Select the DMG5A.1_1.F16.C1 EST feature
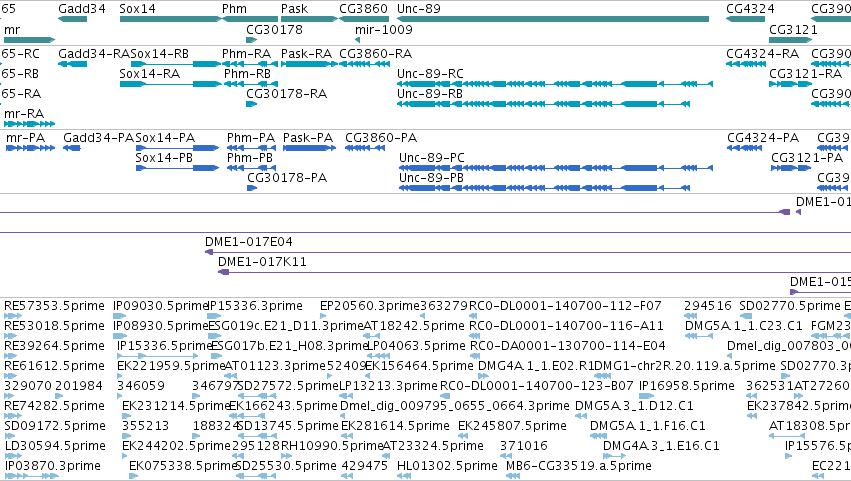The height and width of the screenshot is (481, 851). pos(598,436)
